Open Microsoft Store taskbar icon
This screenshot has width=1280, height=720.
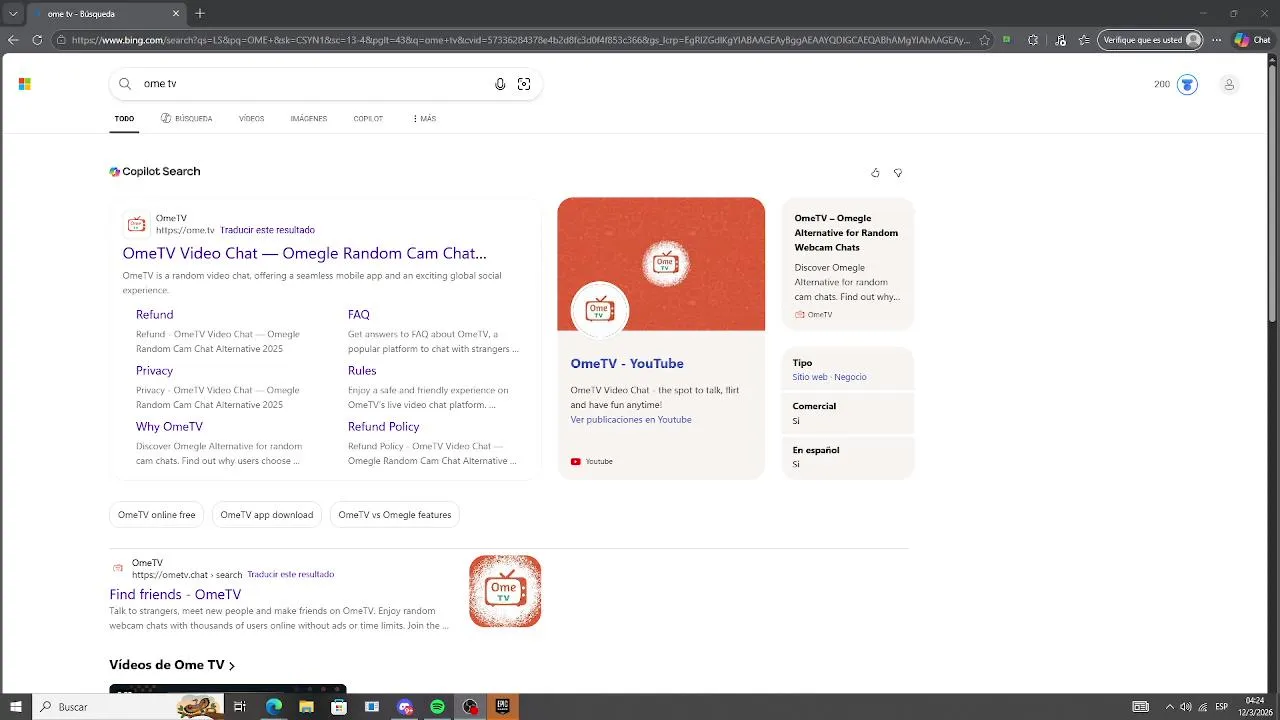339,707
